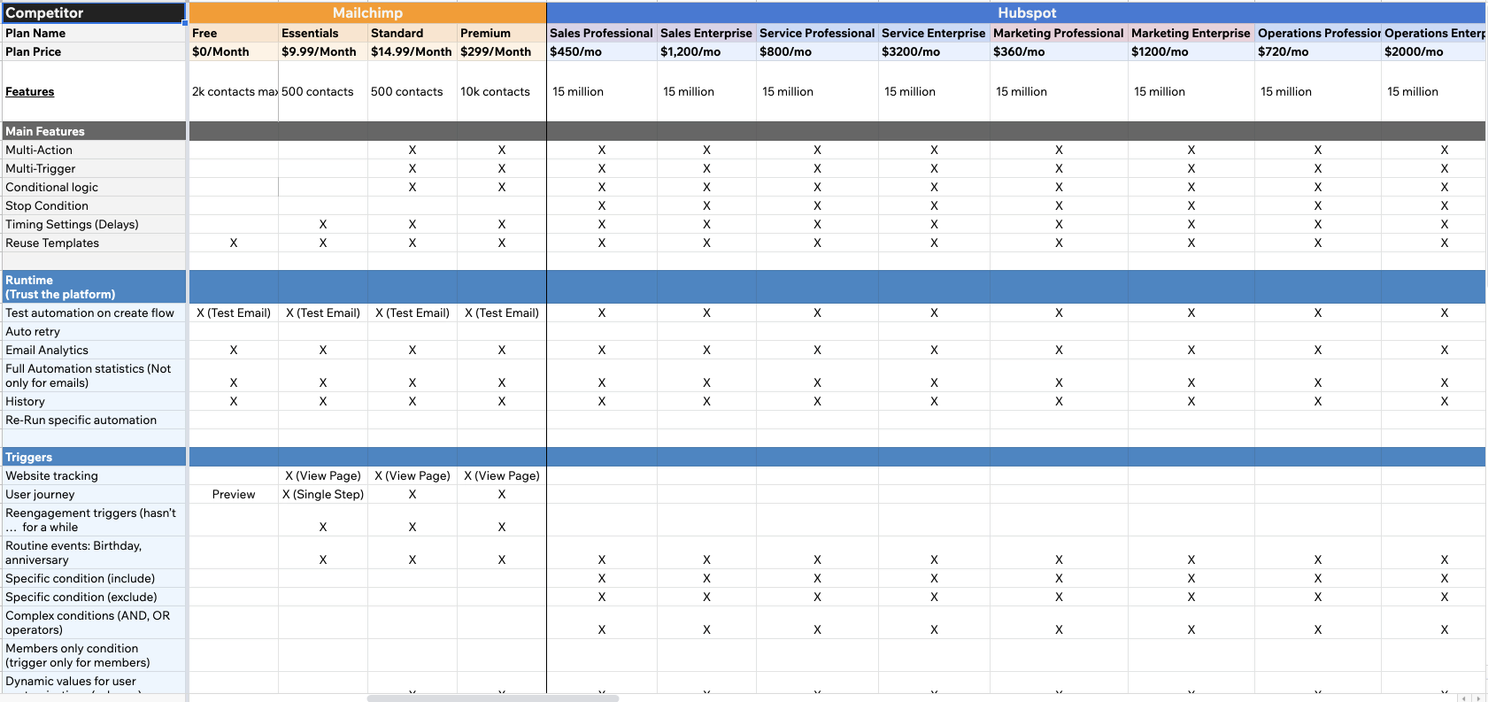Click the Runtime (Trust the platform) header
1488x702 pixels.
93,287
